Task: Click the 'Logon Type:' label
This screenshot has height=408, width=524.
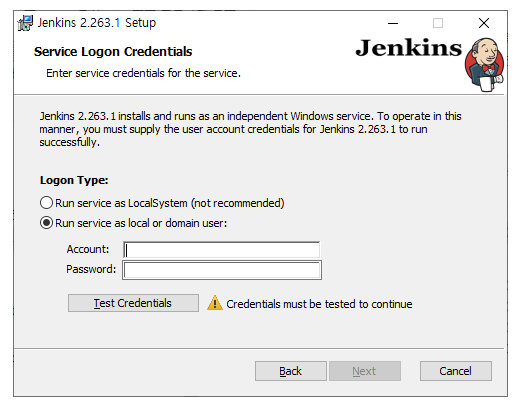Action: (x=74, y=180)
